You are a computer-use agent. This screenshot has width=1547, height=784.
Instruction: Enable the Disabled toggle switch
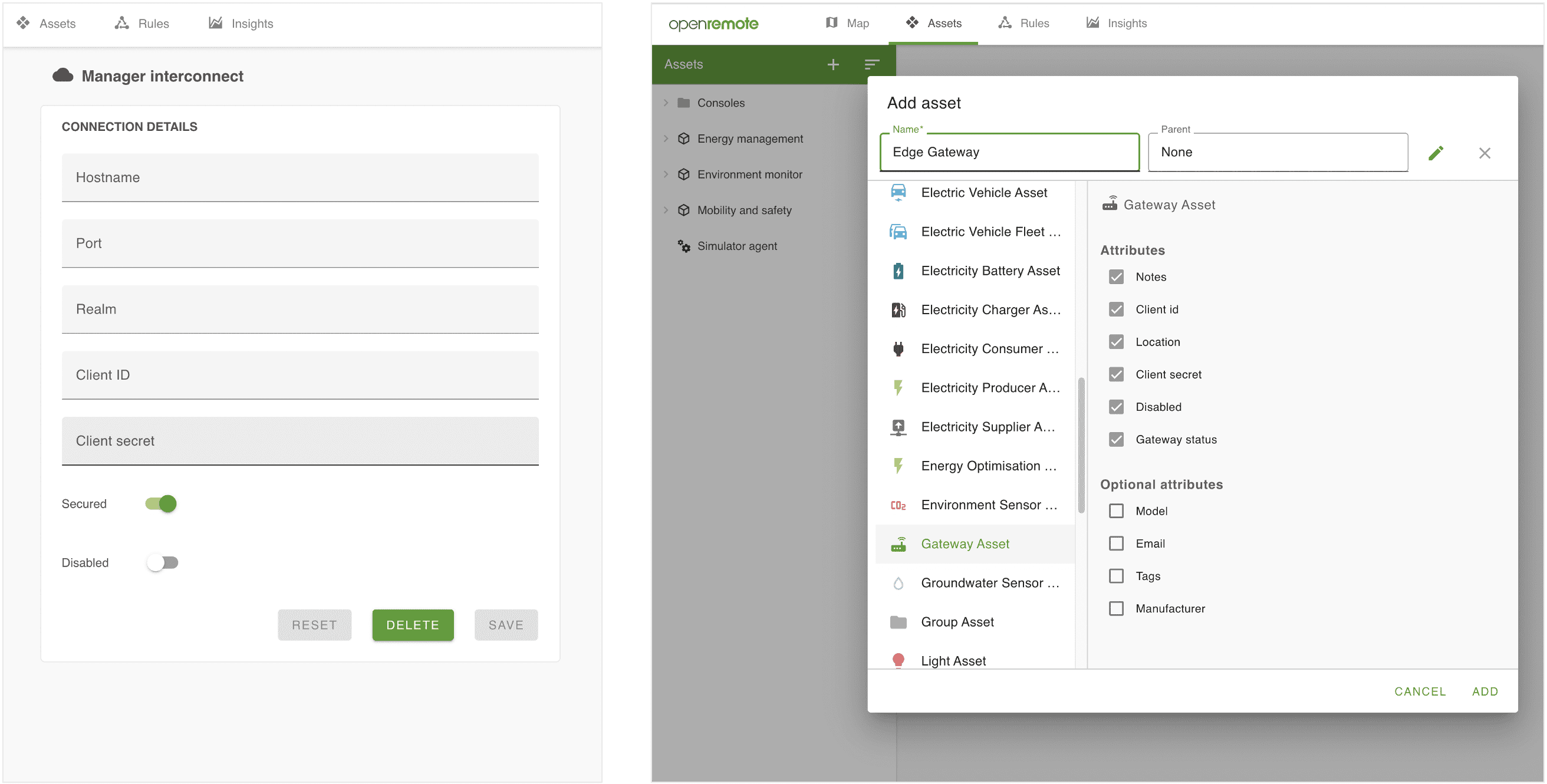162,562
